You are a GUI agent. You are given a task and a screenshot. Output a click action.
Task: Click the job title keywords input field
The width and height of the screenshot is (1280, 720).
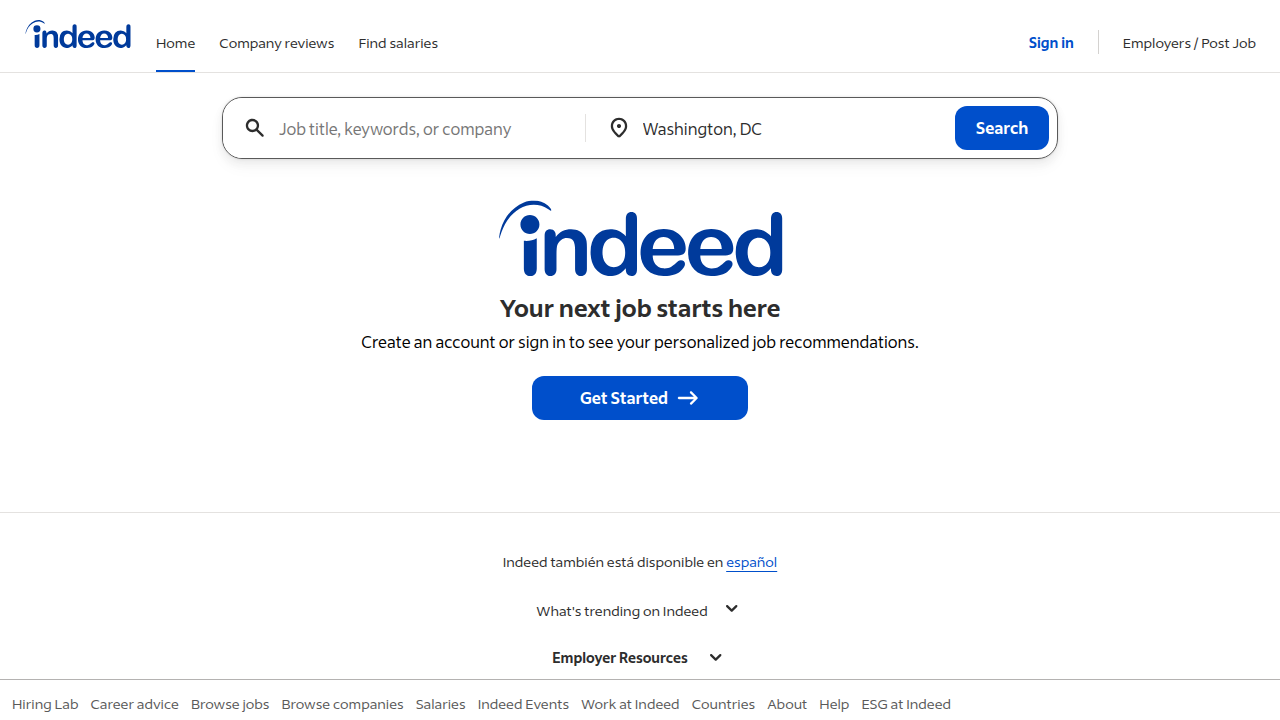[x=420, y=128]
